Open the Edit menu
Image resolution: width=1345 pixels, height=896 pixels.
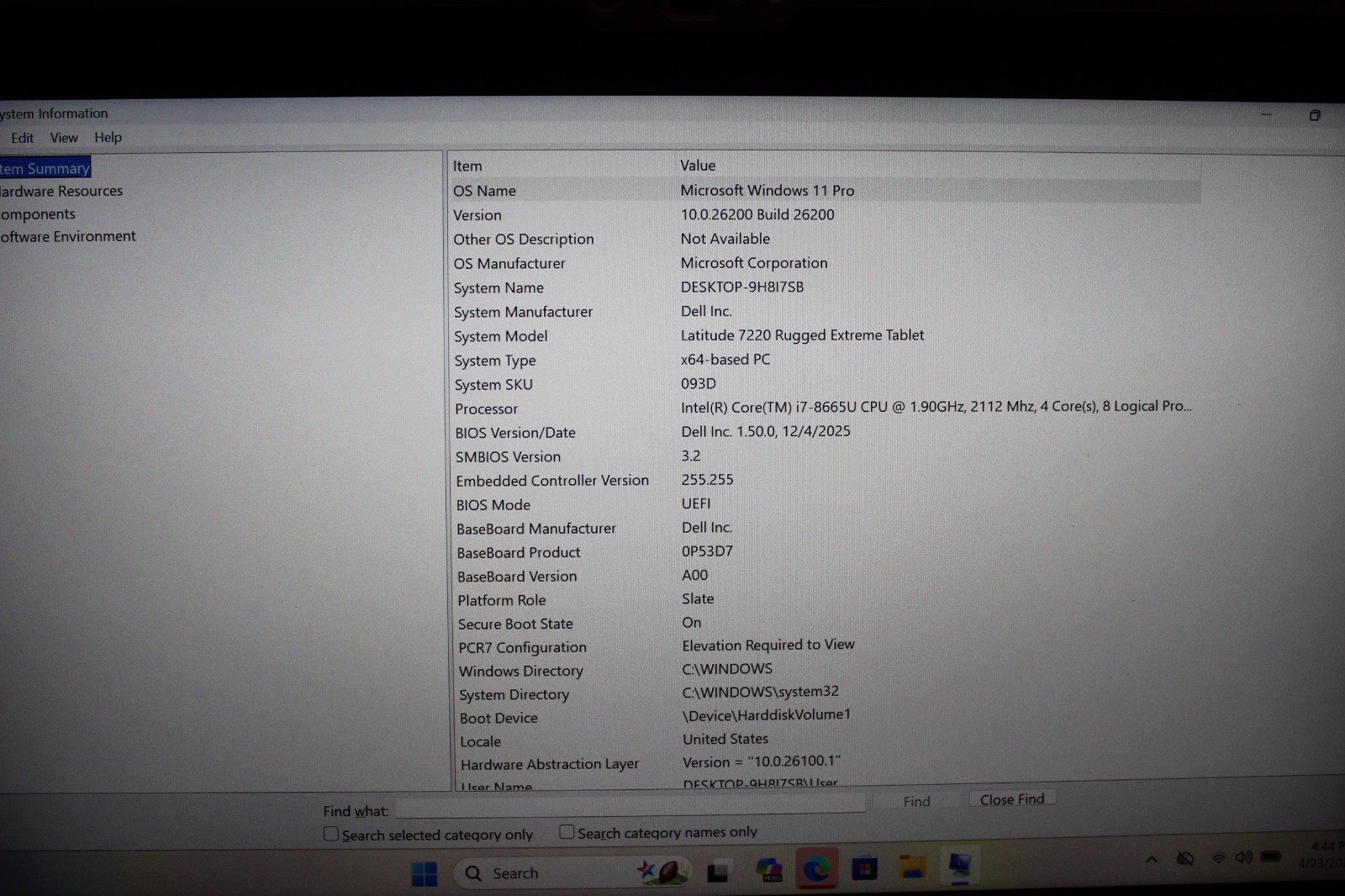click(23, 138)
